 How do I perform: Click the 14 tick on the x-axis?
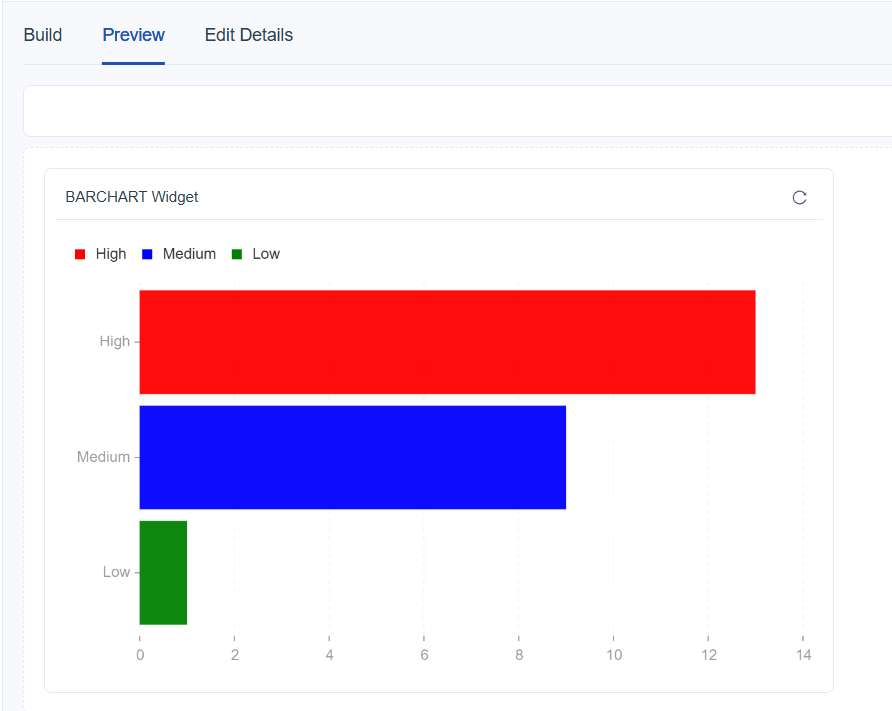click(802, 655)
